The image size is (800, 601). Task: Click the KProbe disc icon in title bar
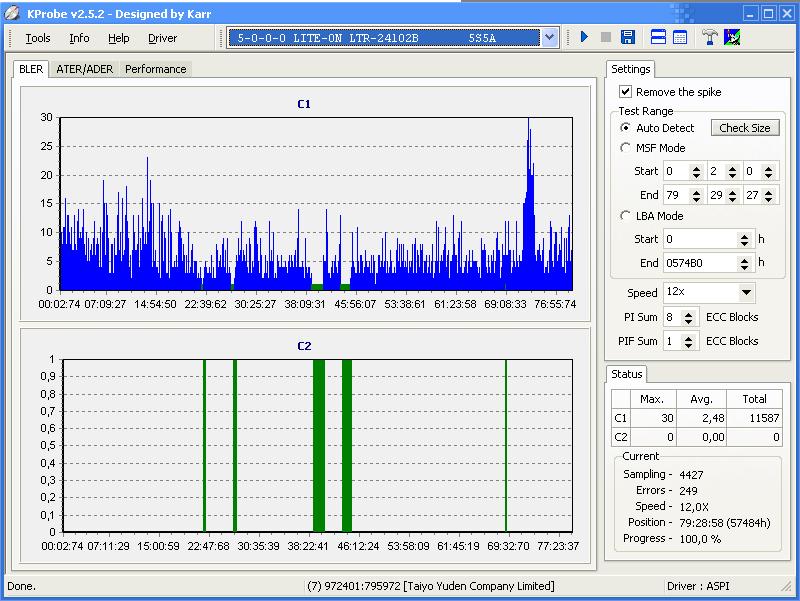click(x=12, y=12)
